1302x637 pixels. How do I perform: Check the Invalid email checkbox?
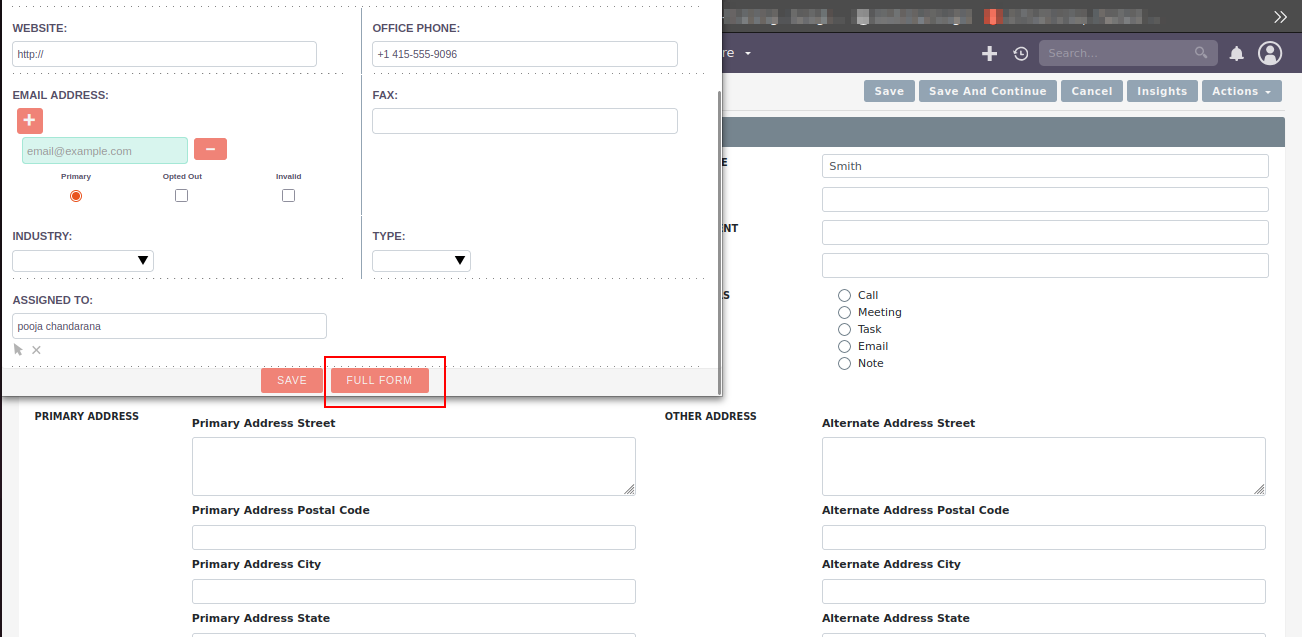pyautogui.click(x=289, y=196)
